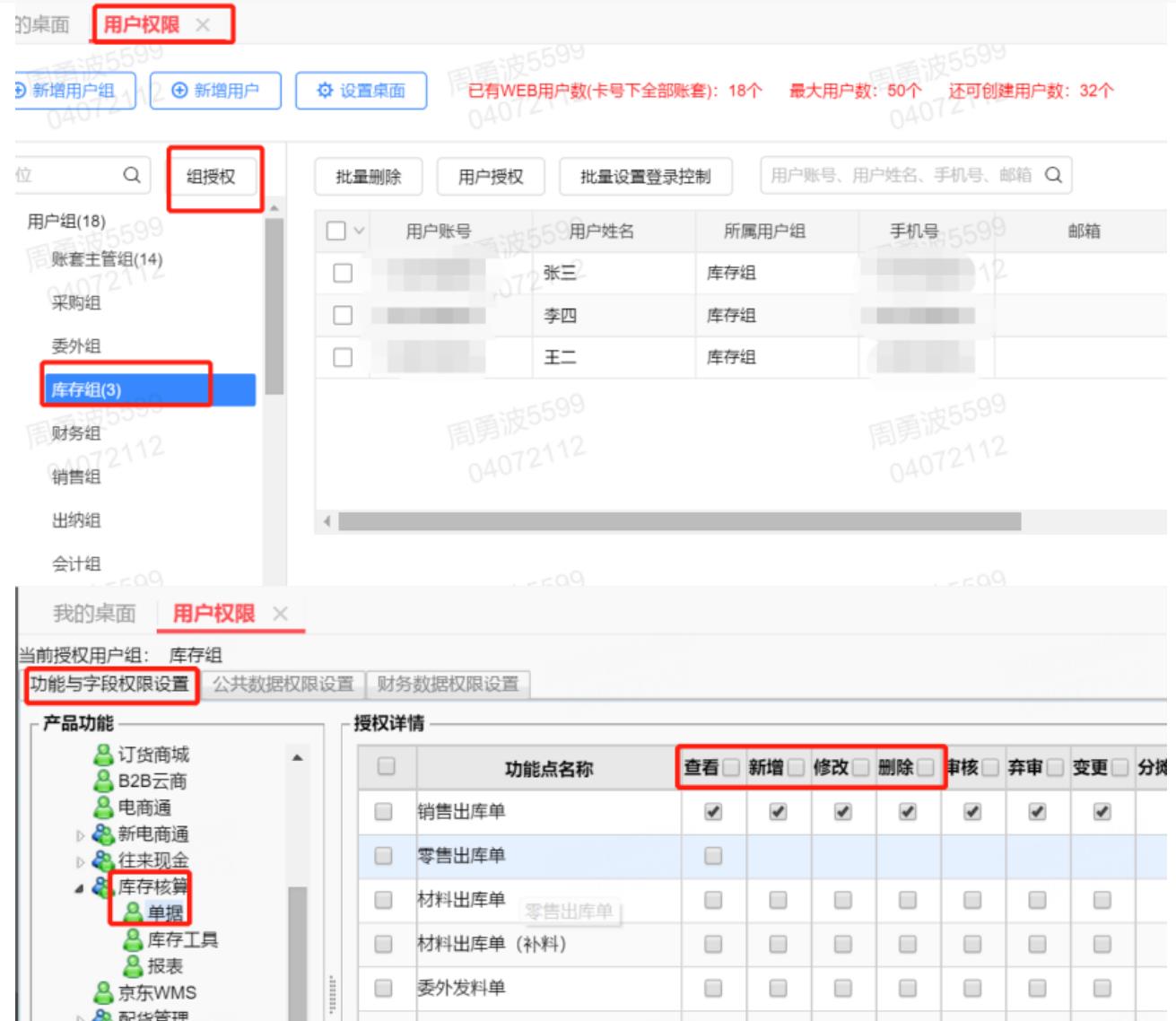This screenshot has width=1176, height=1021.
Task: Select the 新电商通 tree node icon
Action: pos(103,834)
